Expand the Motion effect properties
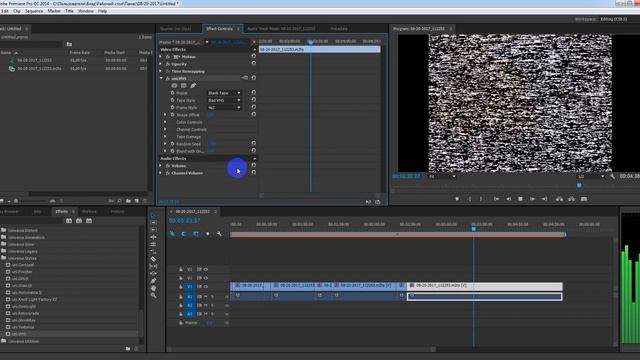 pos(161,57)
